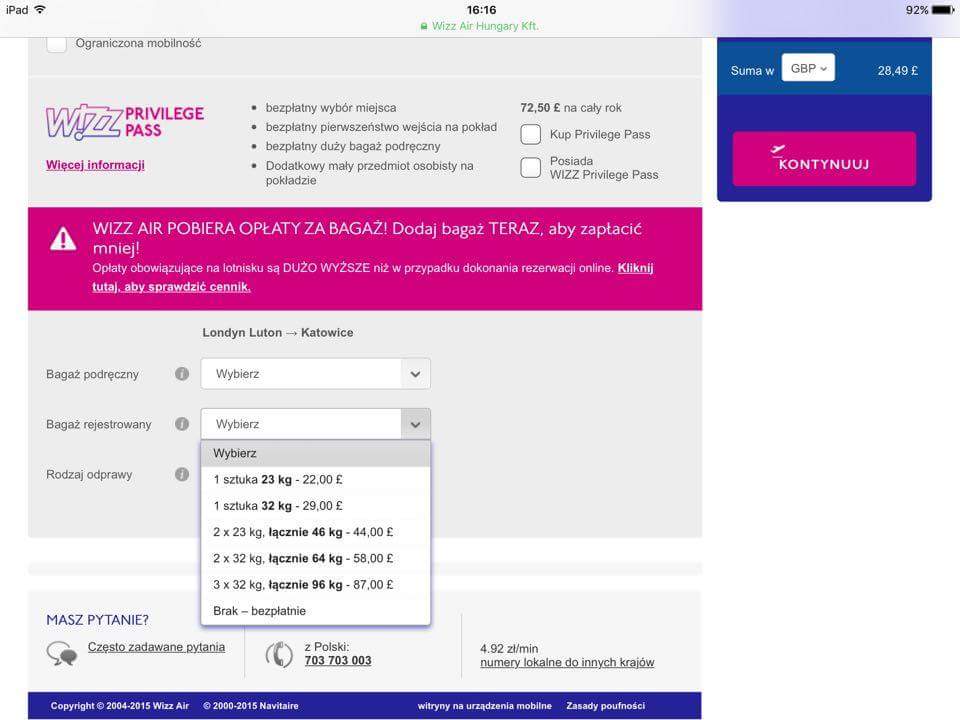Screen dimensions: 960x720
Task: Open info icon next to Rodzaj odprawy
Action: click(182, 474)
